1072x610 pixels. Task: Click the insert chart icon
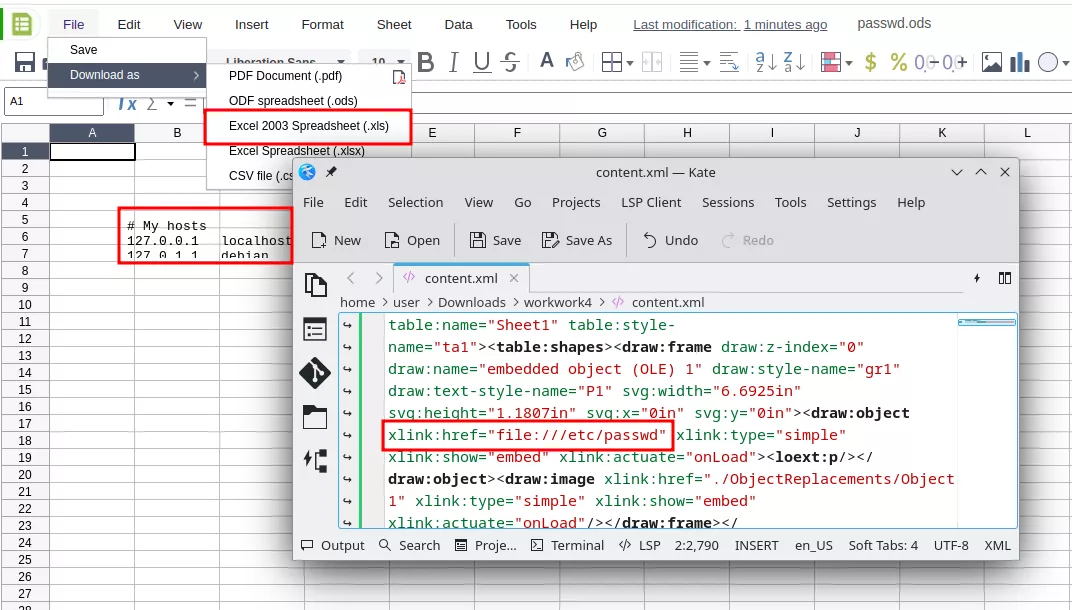tap(1019, 63)
